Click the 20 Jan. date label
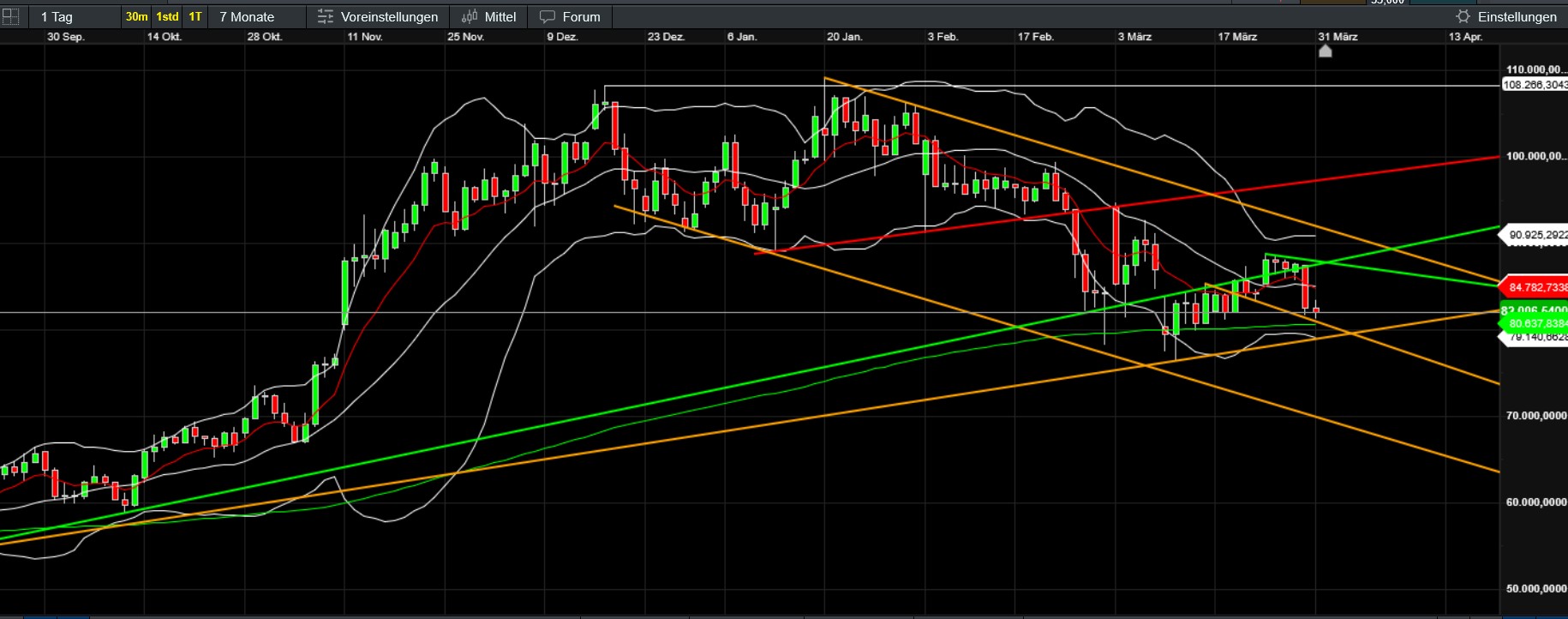 [x=844, y=37]
